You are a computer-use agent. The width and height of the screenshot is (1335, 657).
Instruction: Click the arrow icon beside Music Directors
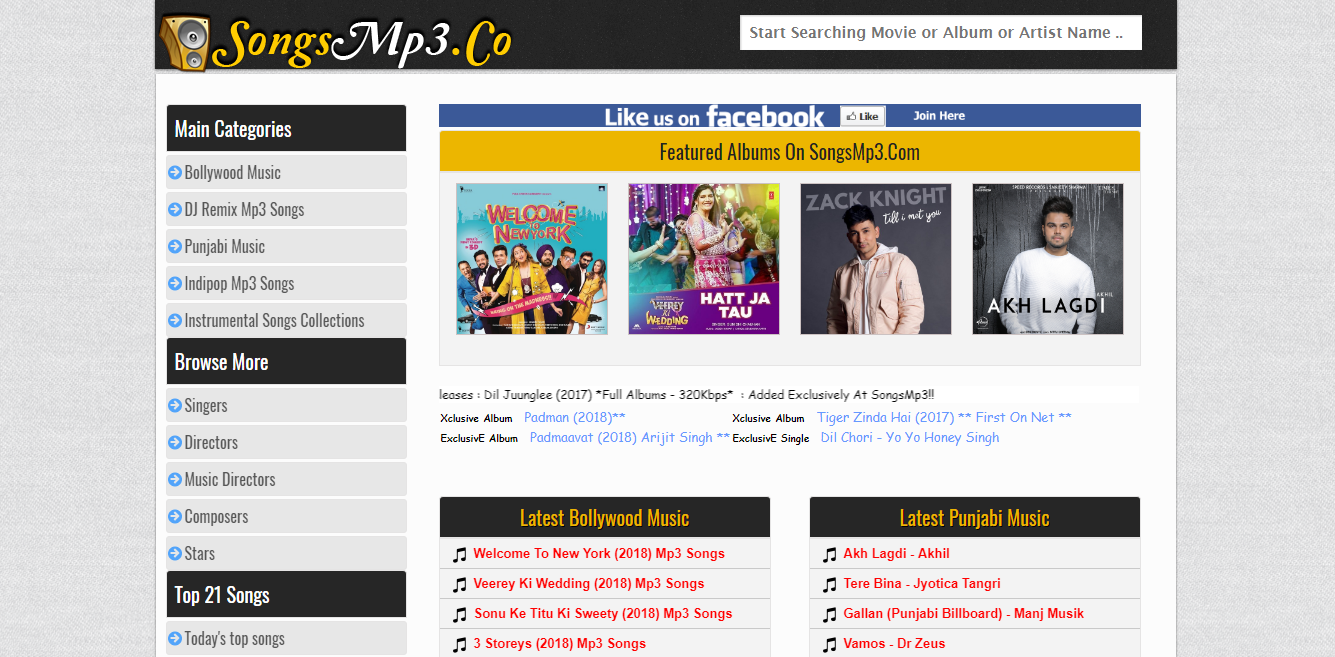[x=175, y=479]
